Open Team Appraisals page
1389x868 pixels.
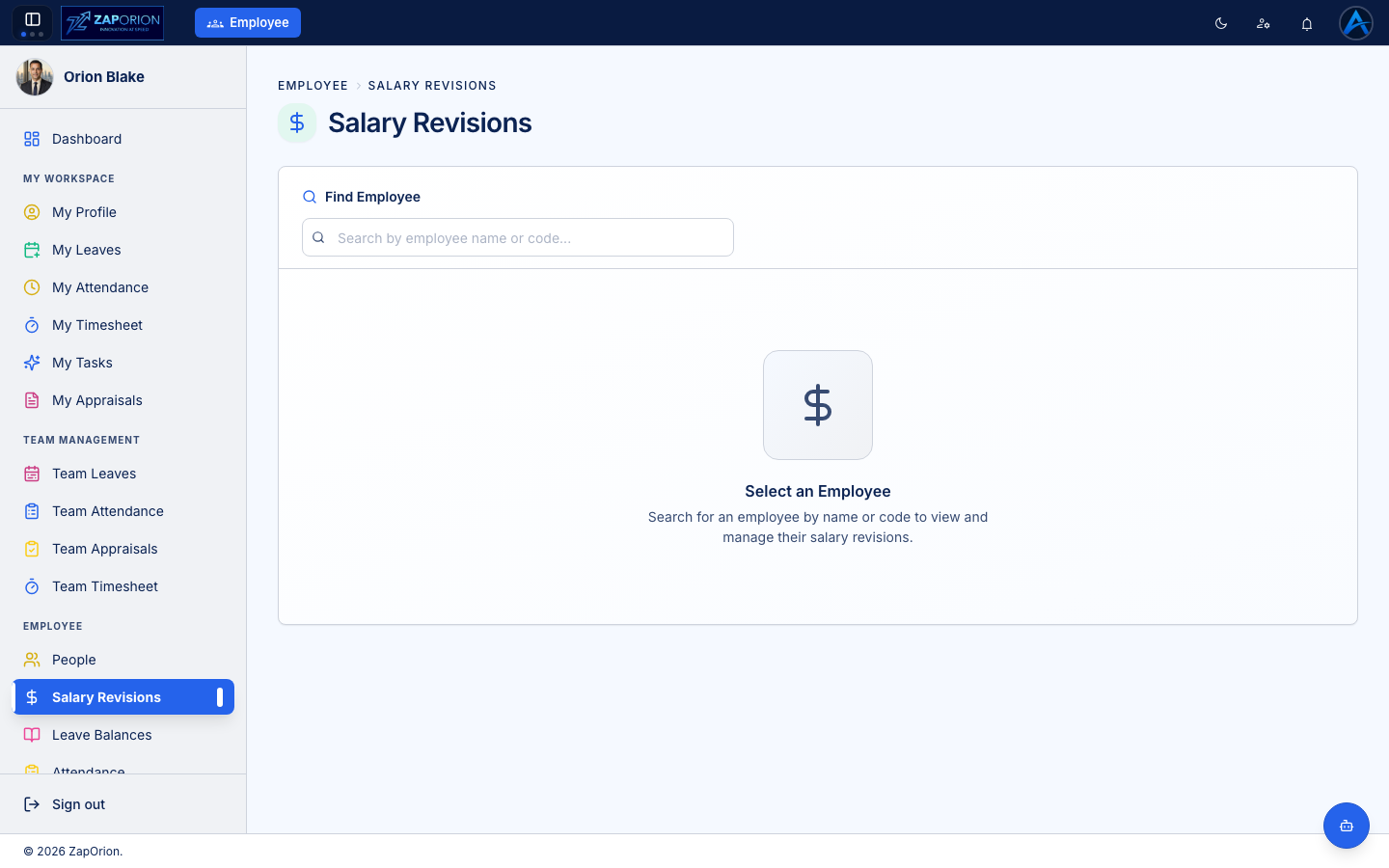point(123,549)
